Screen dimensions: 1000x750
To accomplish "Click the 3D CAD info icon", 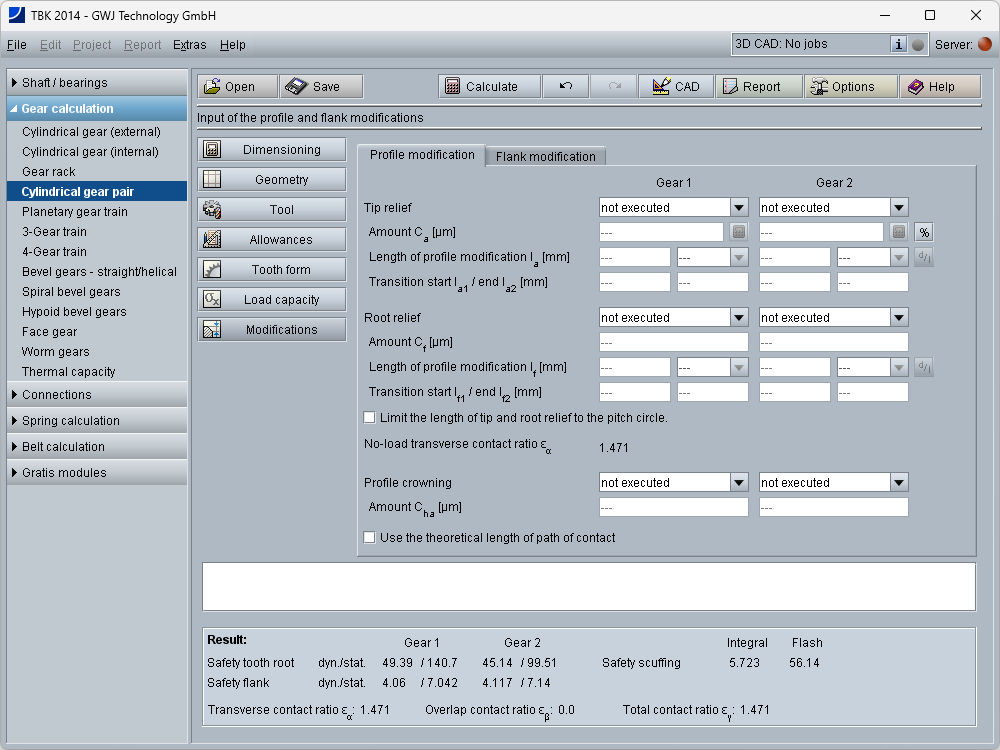I will pos(898,44).
